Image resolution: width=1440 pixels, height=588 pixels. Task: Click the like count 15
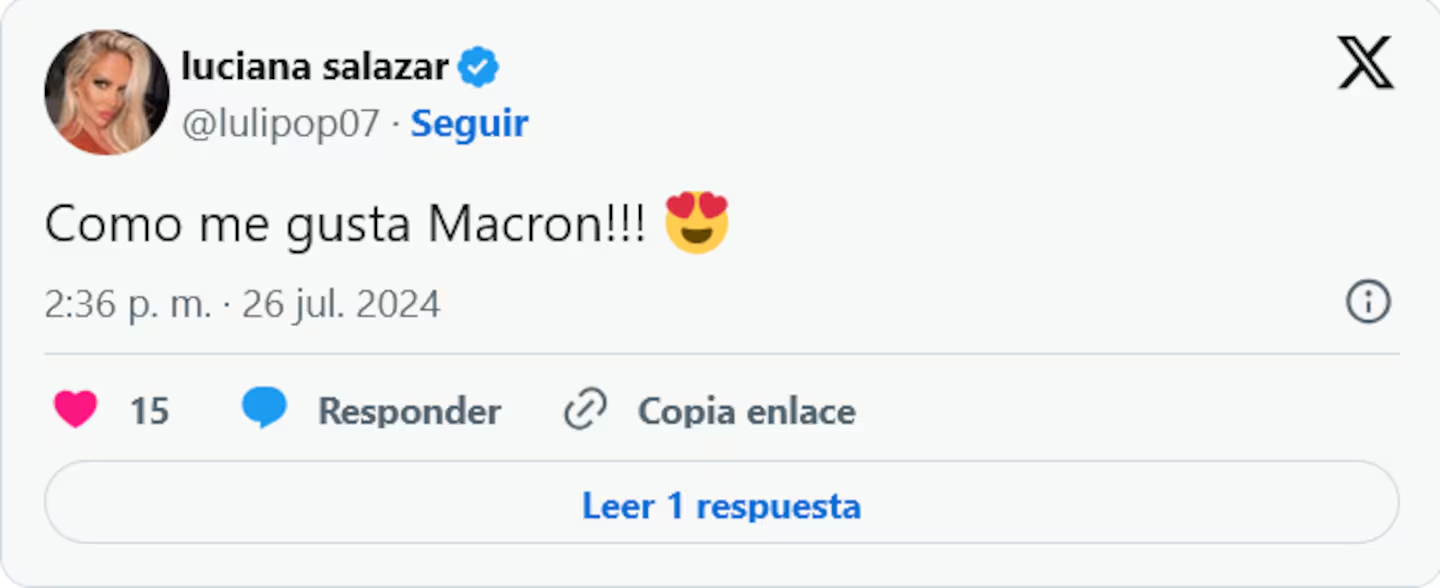click(x=149, y=411)
